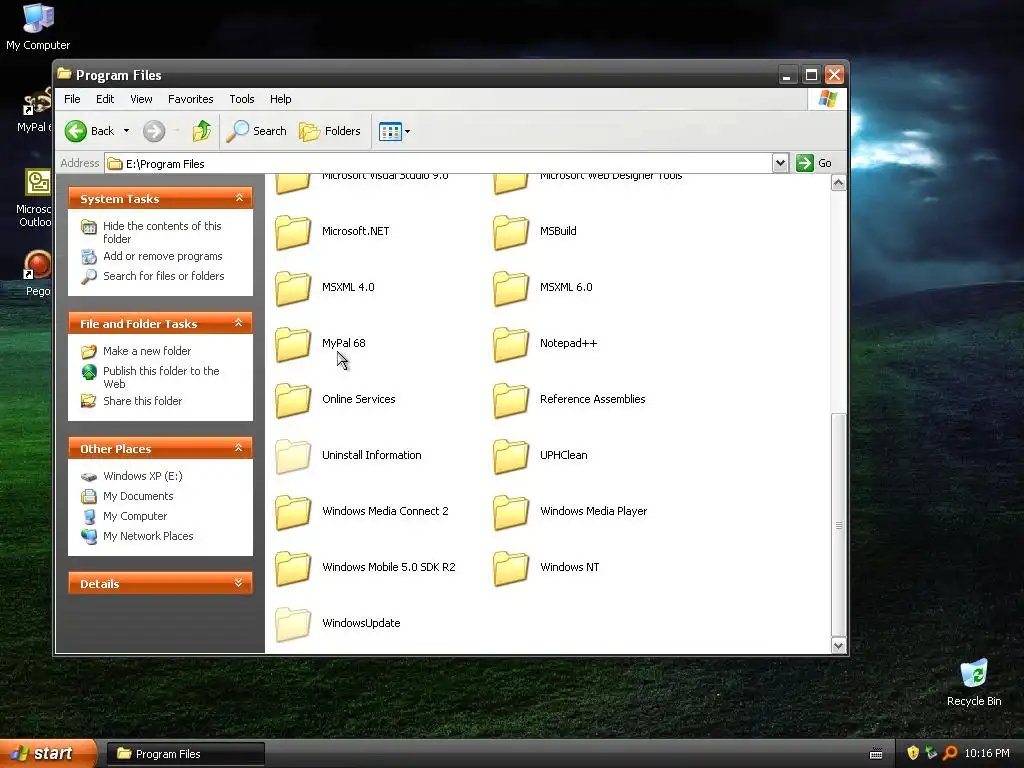1024x768 pixels.
Task: Click Hide the contents of this folder
Action: pyautogui.click(x=162, y=232)
